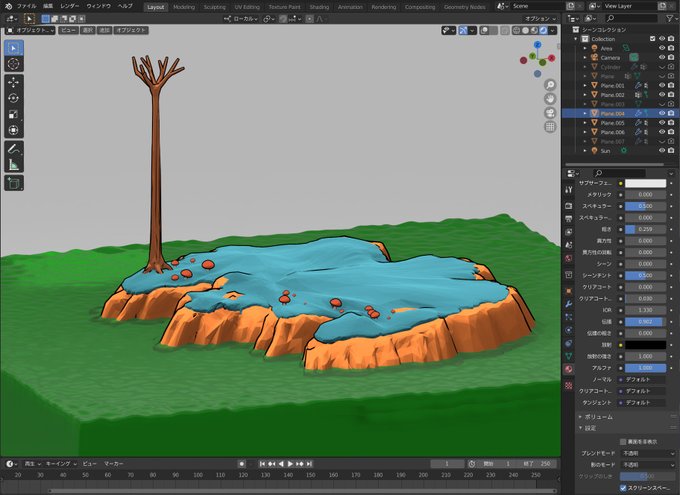Select the Move tool
This screenshot has width=680, height=495.
(13, 82)
